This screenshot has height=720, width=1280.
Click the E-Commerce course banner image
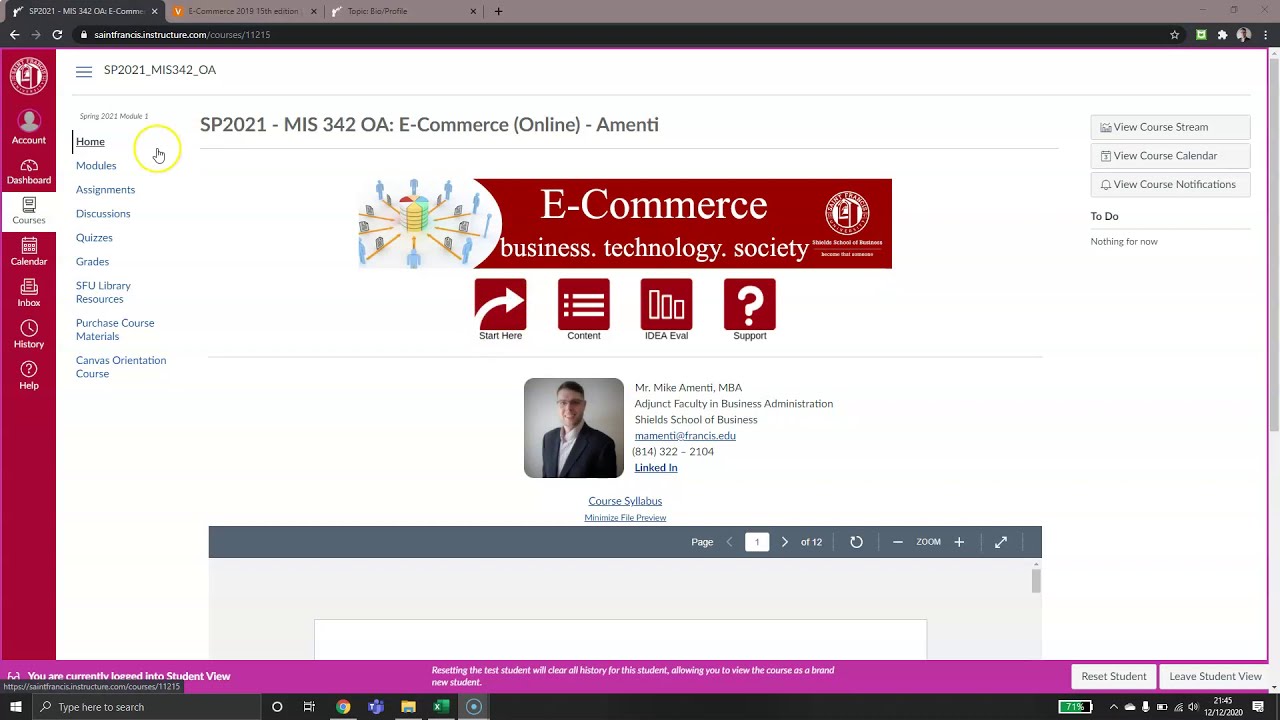point(625,224)
